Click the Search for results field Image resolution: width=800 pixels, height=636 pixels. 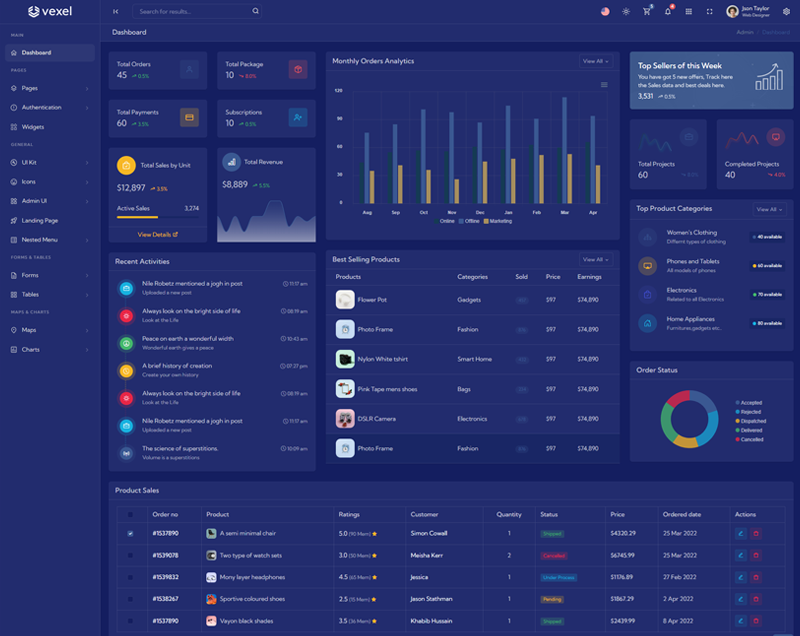pos(194,11)
